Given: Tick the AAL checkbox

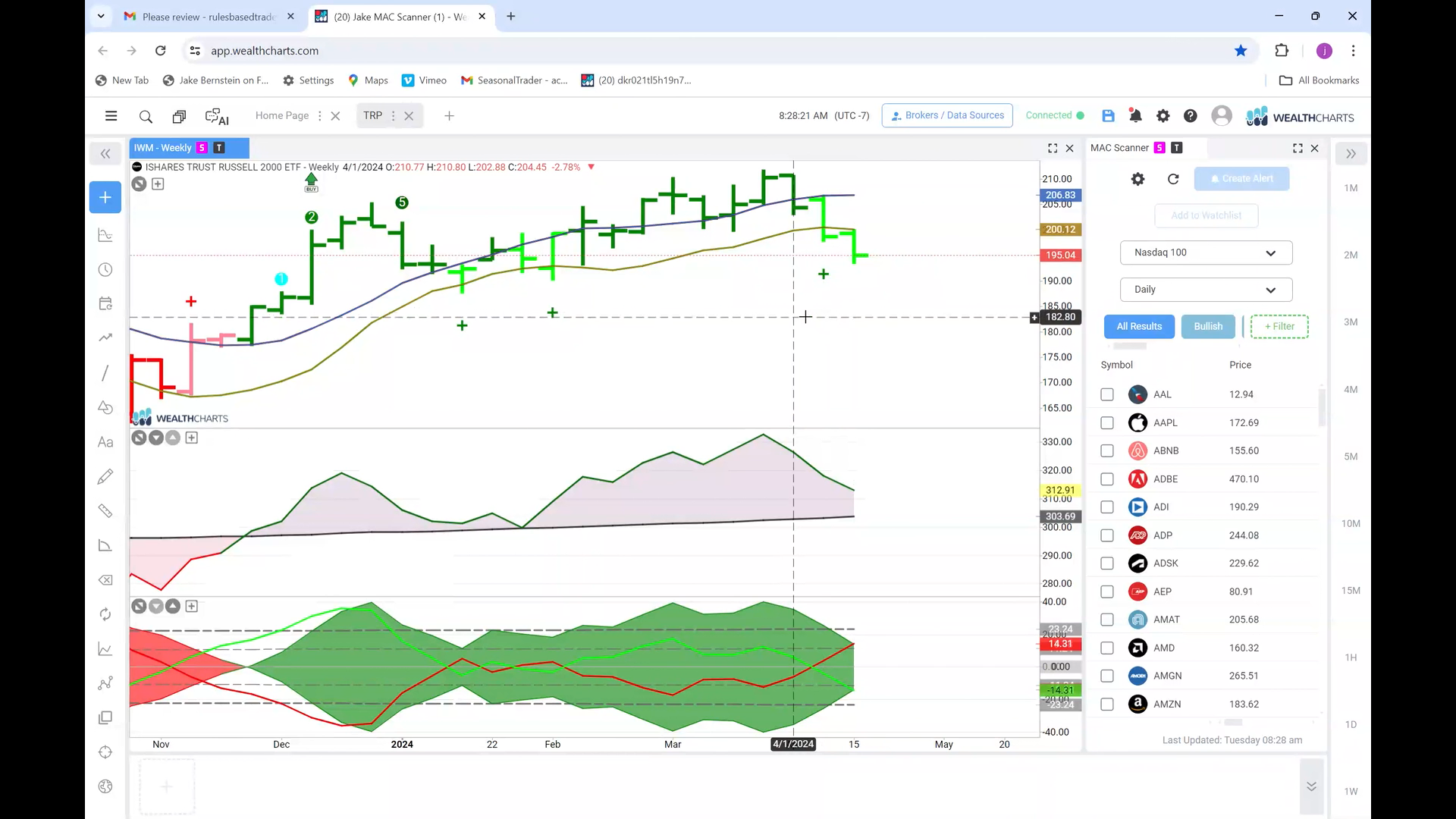Looking at the screenshot, I should (x=1107, y=394).
